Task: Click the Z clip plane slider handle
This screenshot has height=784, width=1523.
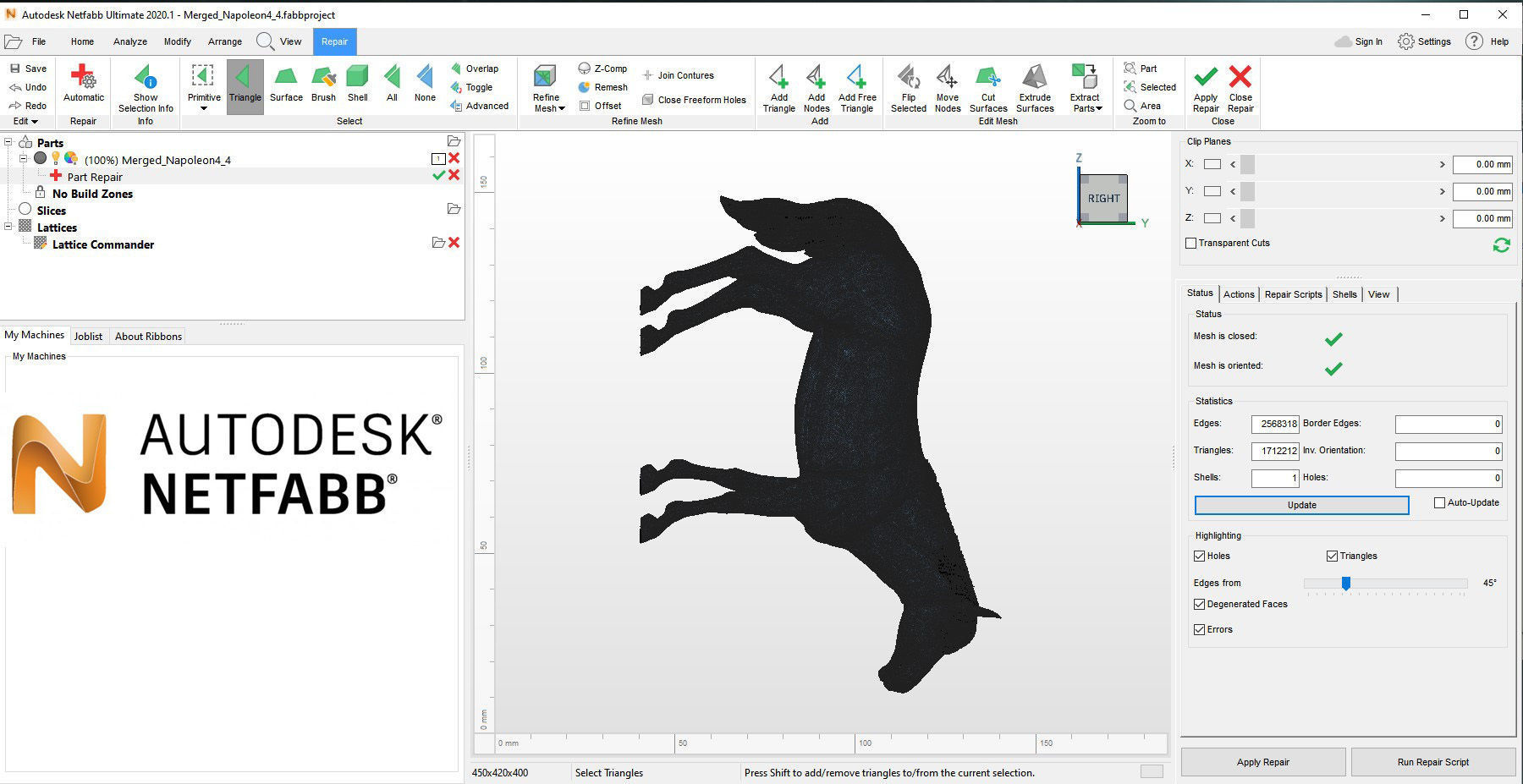Action: (1247, 218)
